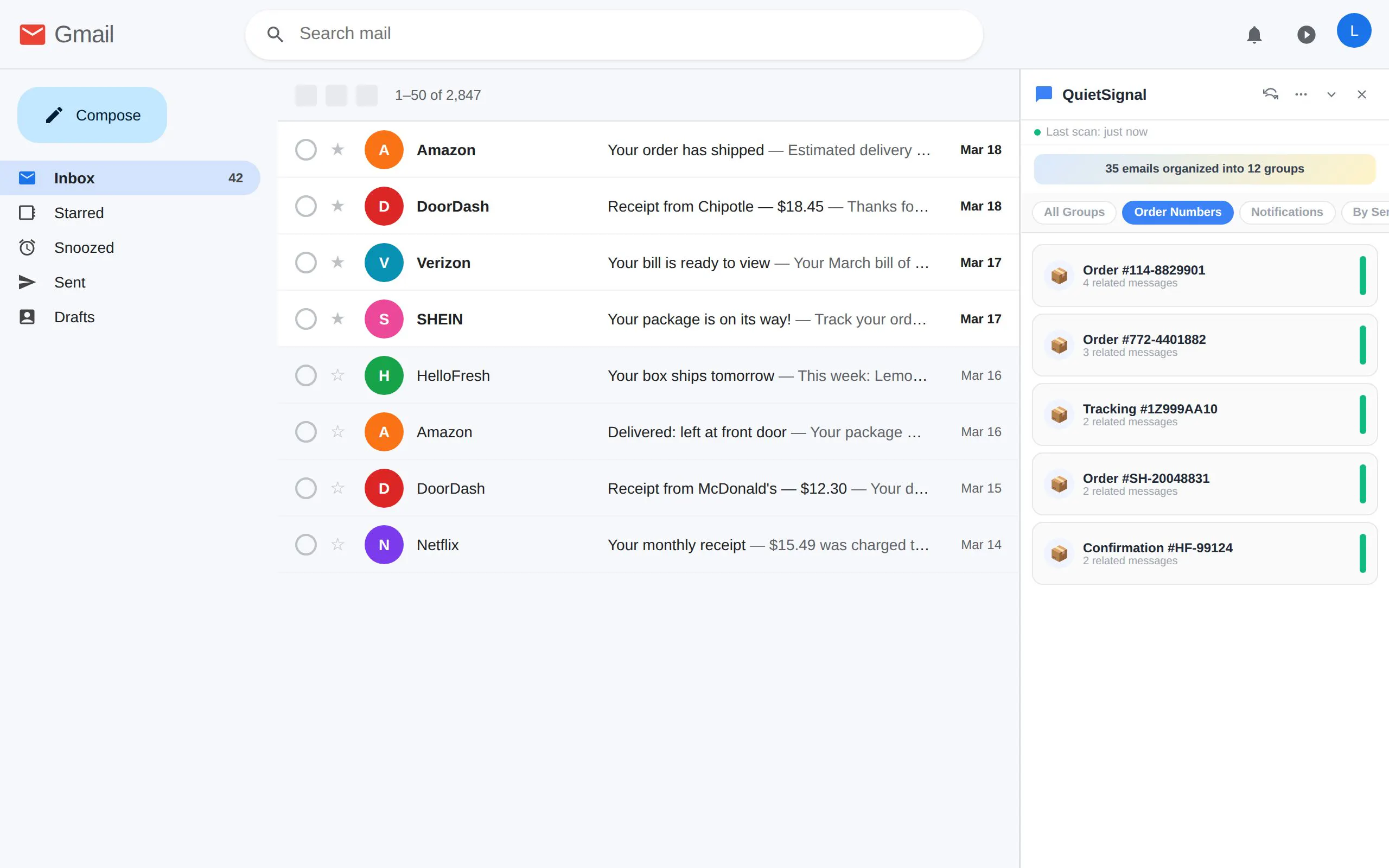Tick the Netflix monthly receipt checkbox

coord(306,545)
